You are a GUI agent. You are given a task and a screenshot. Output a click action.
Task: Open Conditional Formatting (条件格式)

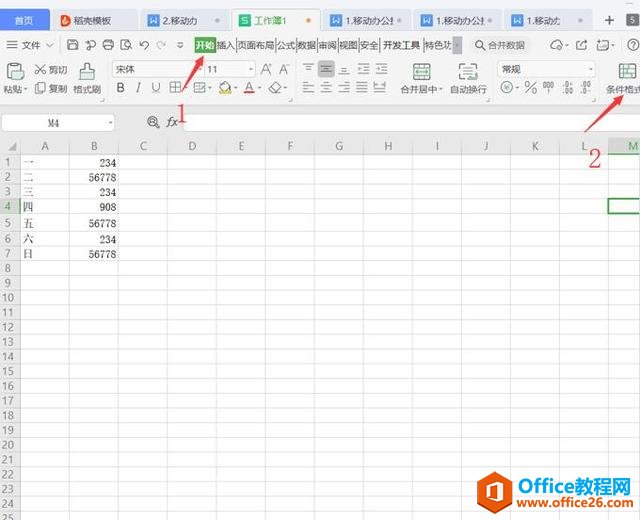(623, 78)
